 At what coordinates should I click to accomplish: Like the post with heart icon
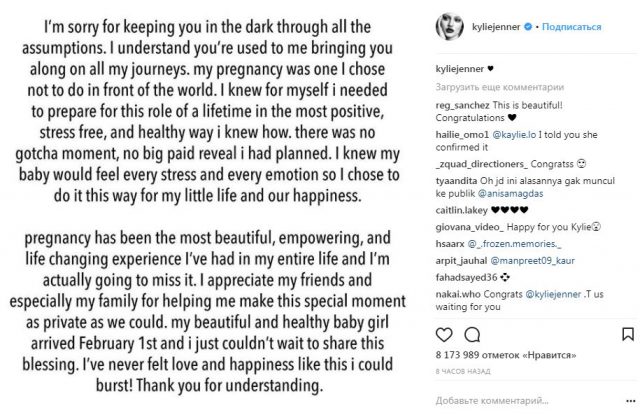[444, 335]
